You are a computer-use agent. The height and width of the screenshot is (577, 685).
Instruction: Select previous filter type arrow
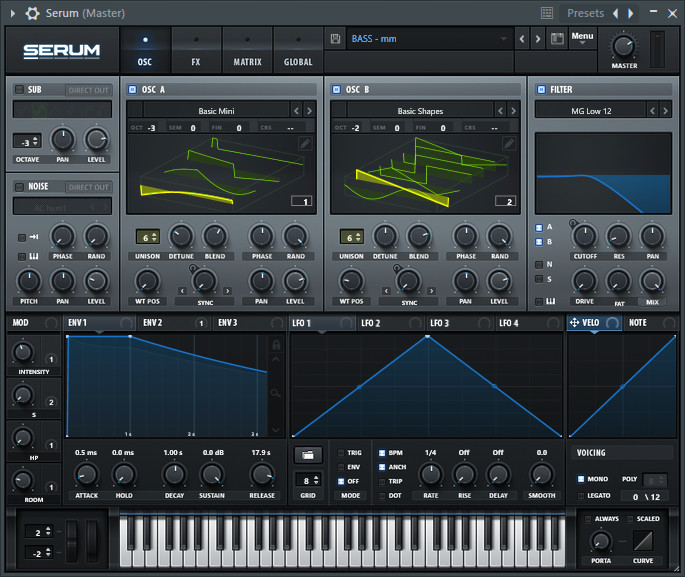coord(653,111)
